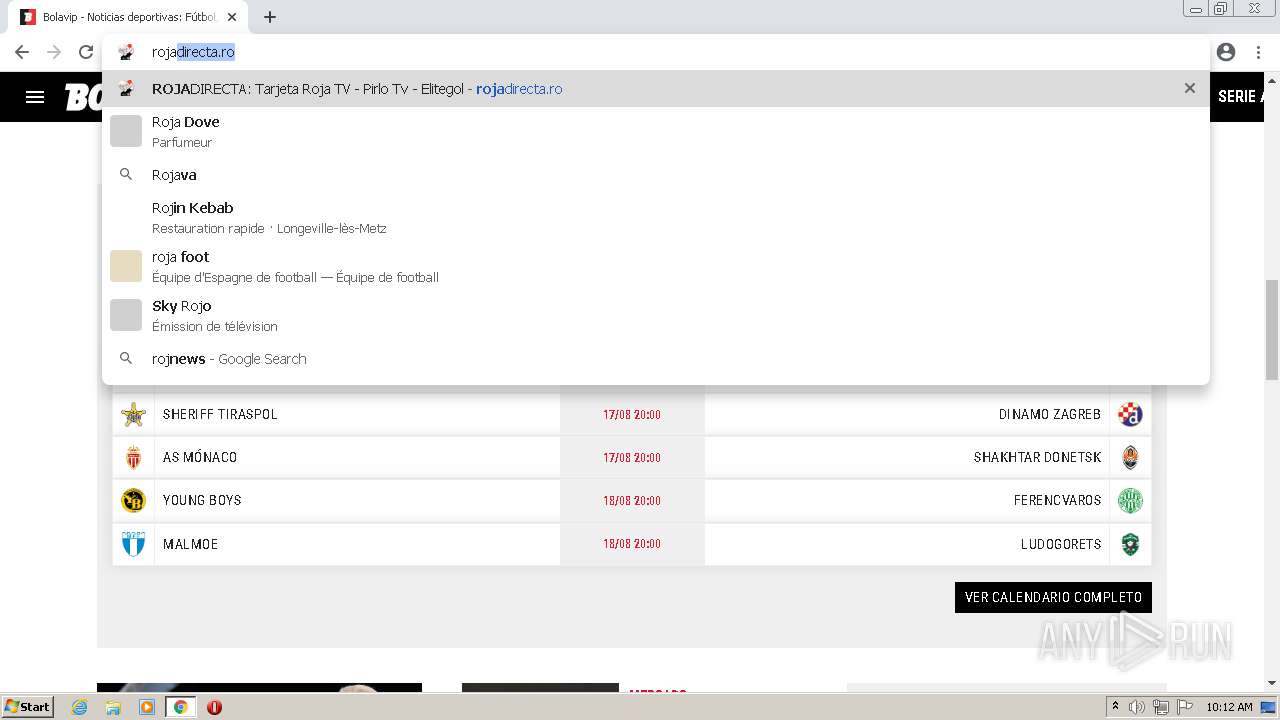
Task: Reload the current page
Action: point(86,52)
